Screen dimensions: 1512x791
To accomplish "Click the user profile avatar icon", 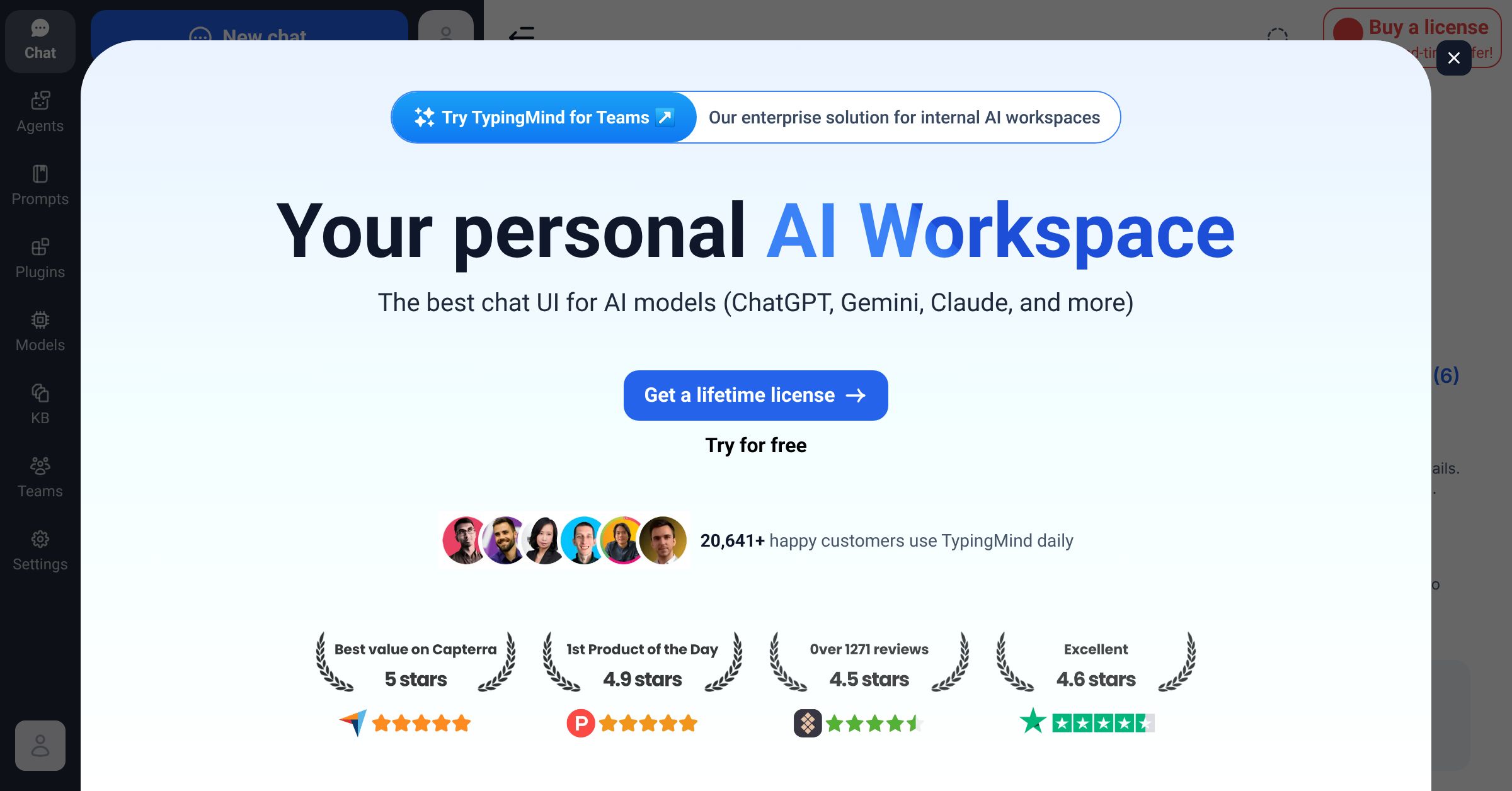I will pyautogui.click(x=40, y=745).
